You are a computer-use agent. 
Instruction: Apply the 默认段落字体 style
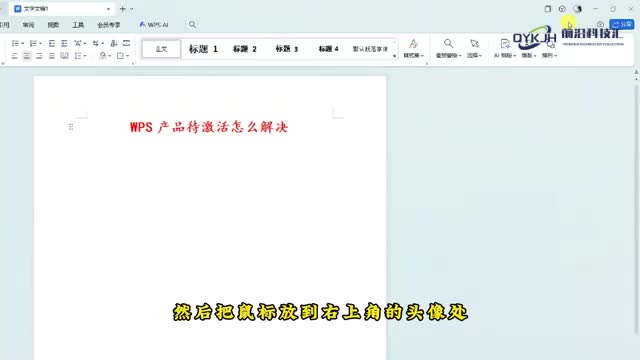click(370, 49)
